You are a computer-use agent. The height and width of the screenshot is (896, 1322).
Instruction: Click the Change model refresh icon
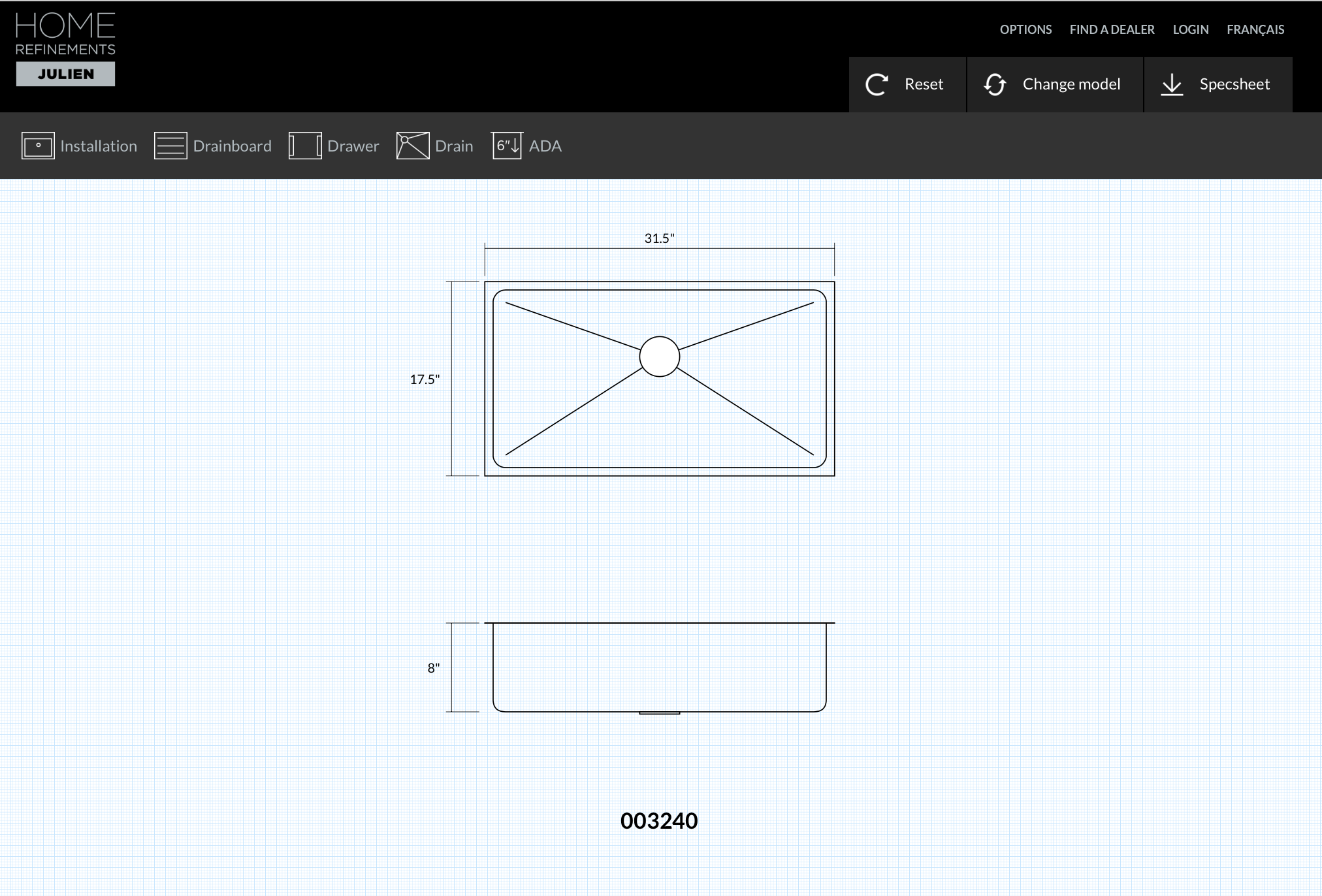click(x=995, y=84)
